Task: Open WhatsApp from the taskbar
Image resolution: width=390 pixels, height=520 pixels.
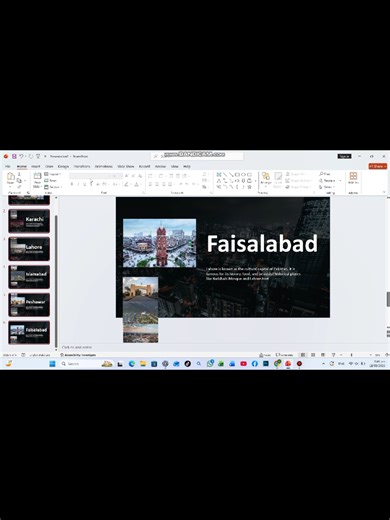Action: tap(210, 364)
